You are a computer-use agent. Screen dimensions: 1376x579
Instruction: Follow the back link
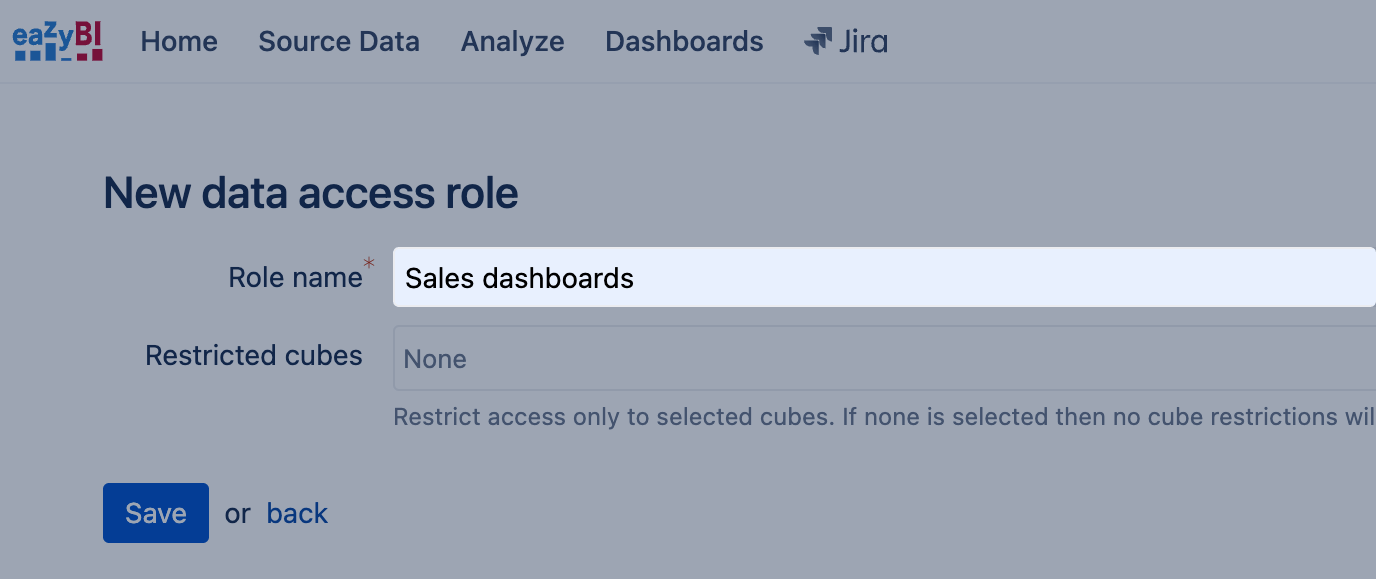(297, 513)
